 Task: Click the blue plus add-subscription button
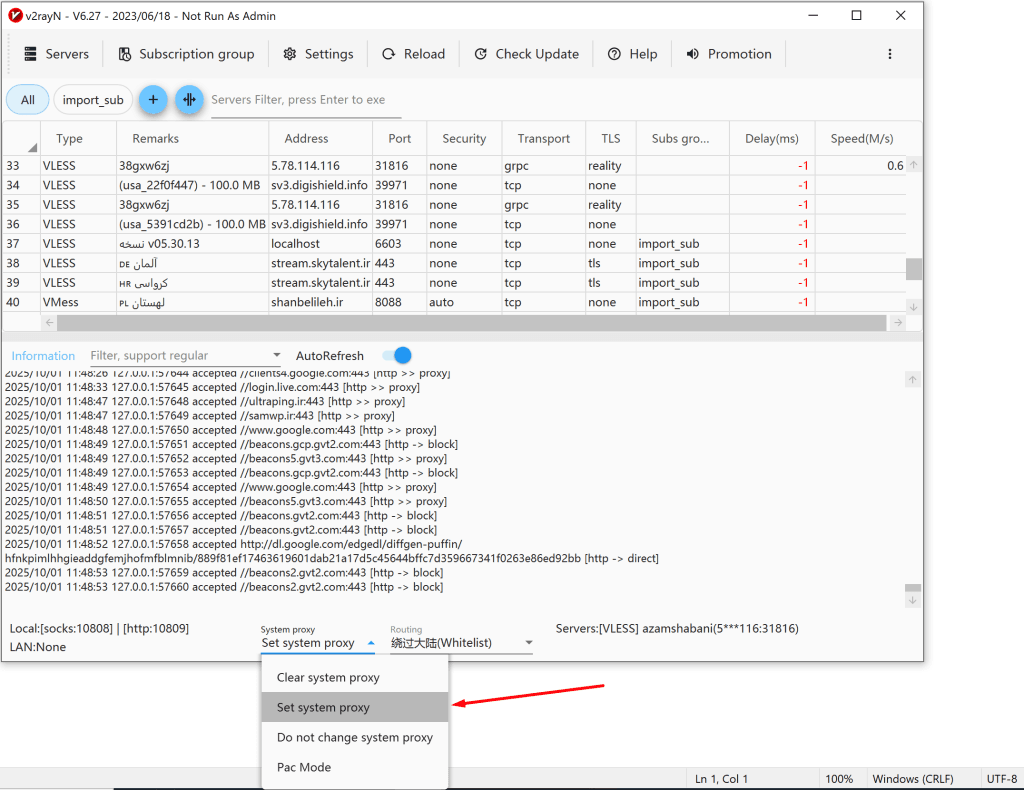coord(153,100)
